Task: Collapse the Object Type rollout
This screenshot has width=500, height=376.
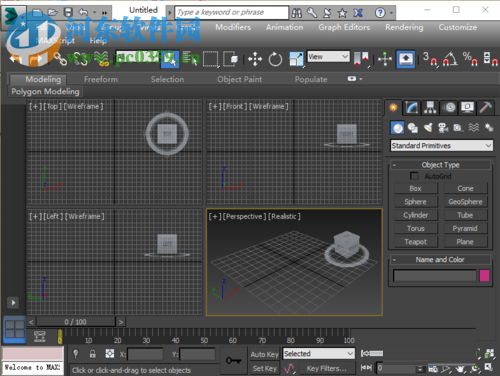Action: pos(440,165)
